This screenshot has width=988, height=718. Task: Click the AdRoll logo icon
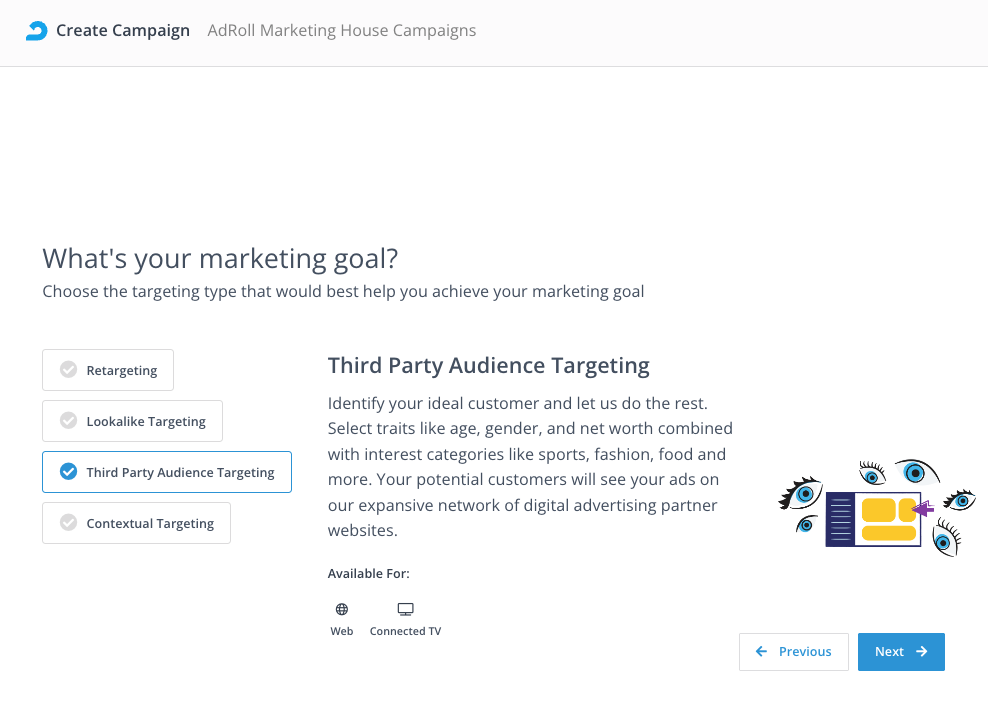point(36,31)
